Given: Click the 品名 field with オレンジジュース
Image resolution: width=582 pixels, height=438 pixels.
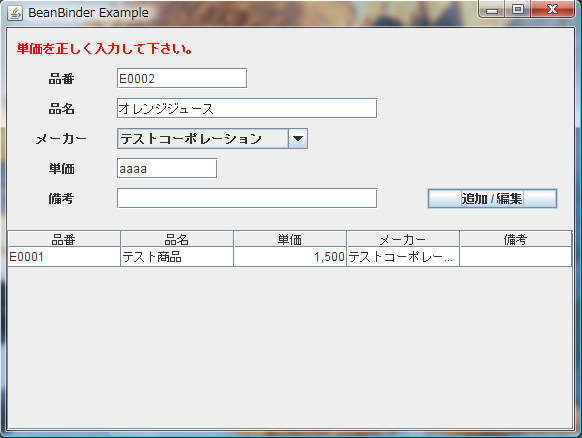Looking at the screenshot, I should point(247,108).
